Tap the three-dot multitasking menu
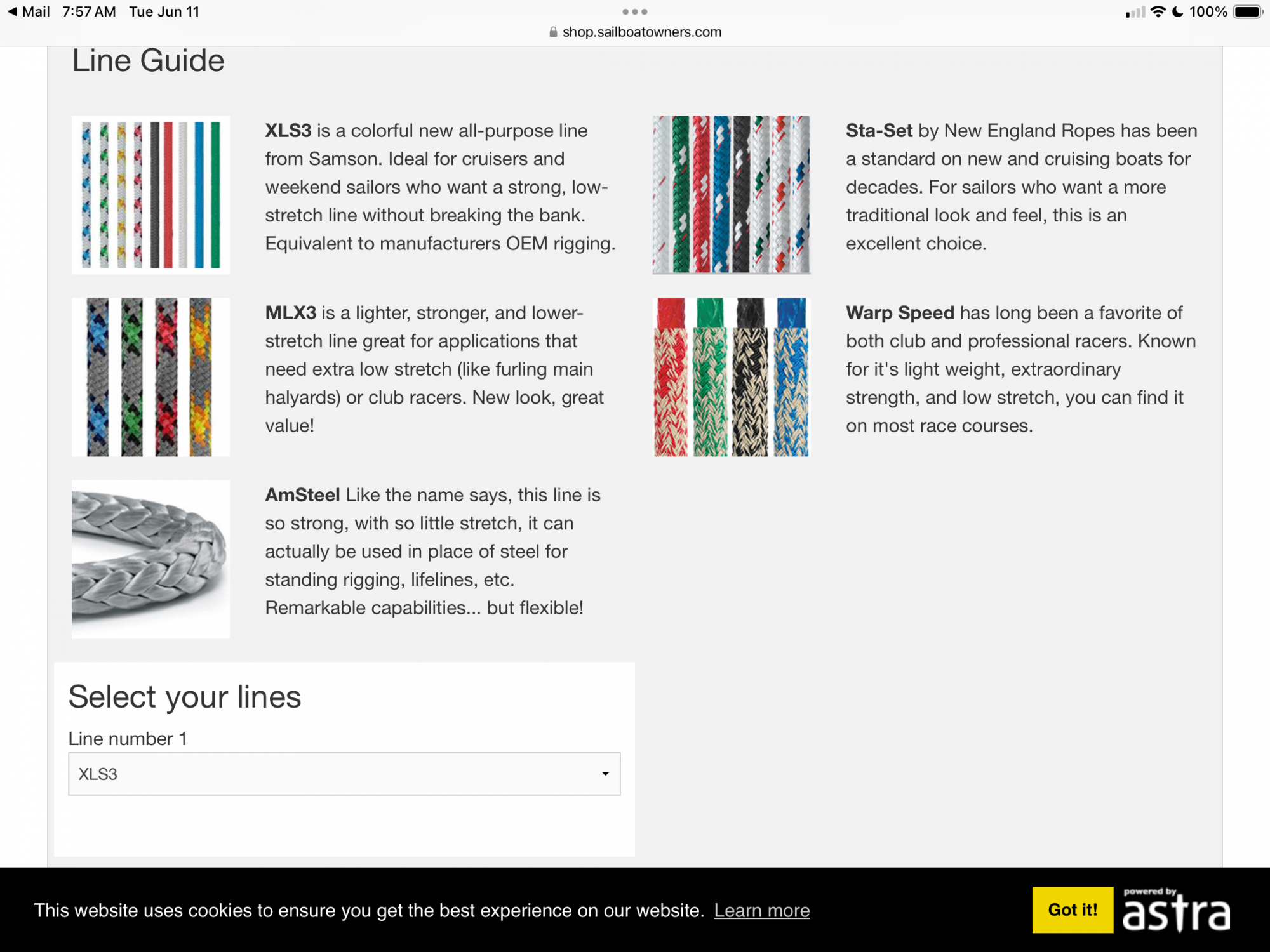This screenshot has height=952, width=1270. (x=635, y=11)
